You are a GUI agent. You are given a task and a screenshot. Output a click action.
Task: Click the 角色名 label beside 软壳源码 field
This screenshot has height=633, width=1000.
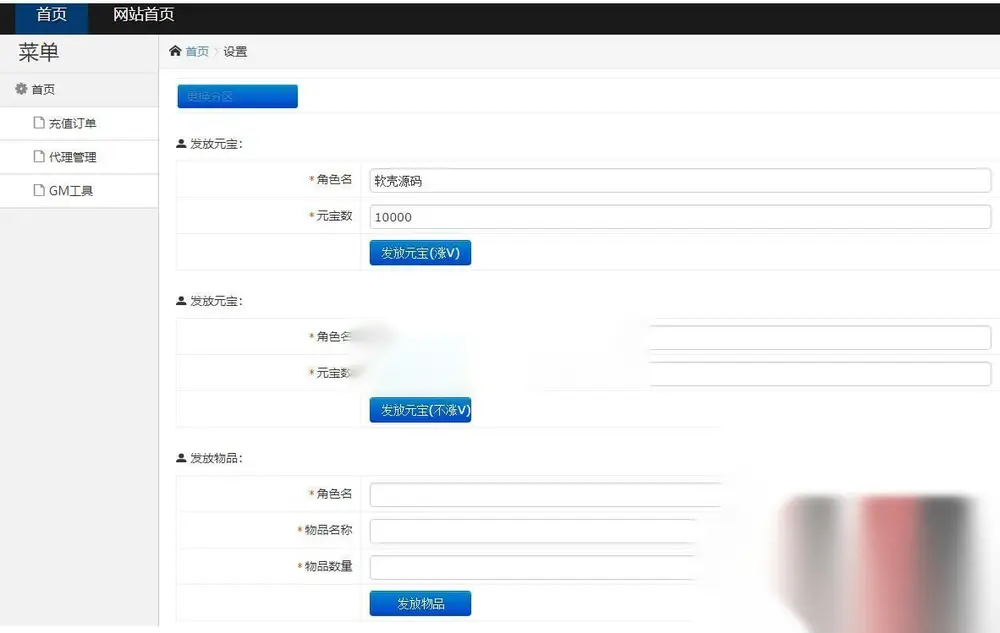coord(334,180)
